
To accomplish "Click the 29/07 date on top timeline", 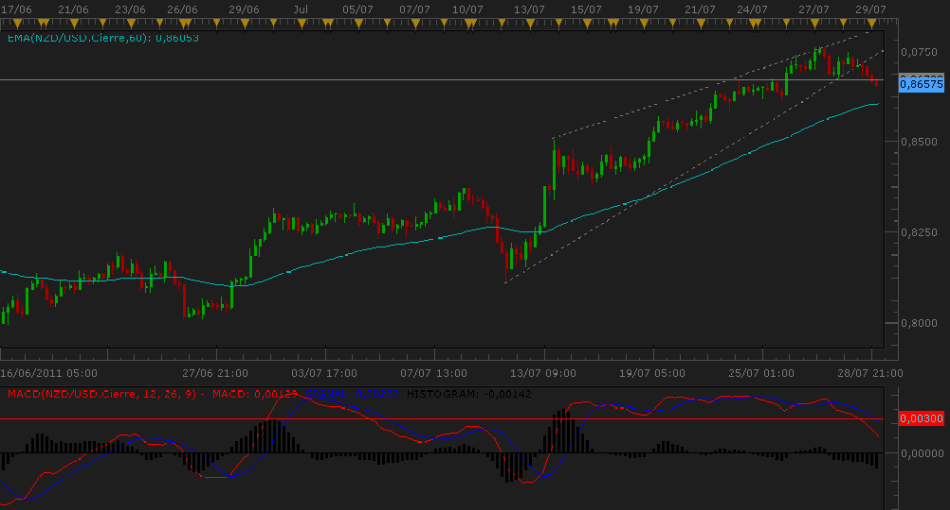I will 871,9.
